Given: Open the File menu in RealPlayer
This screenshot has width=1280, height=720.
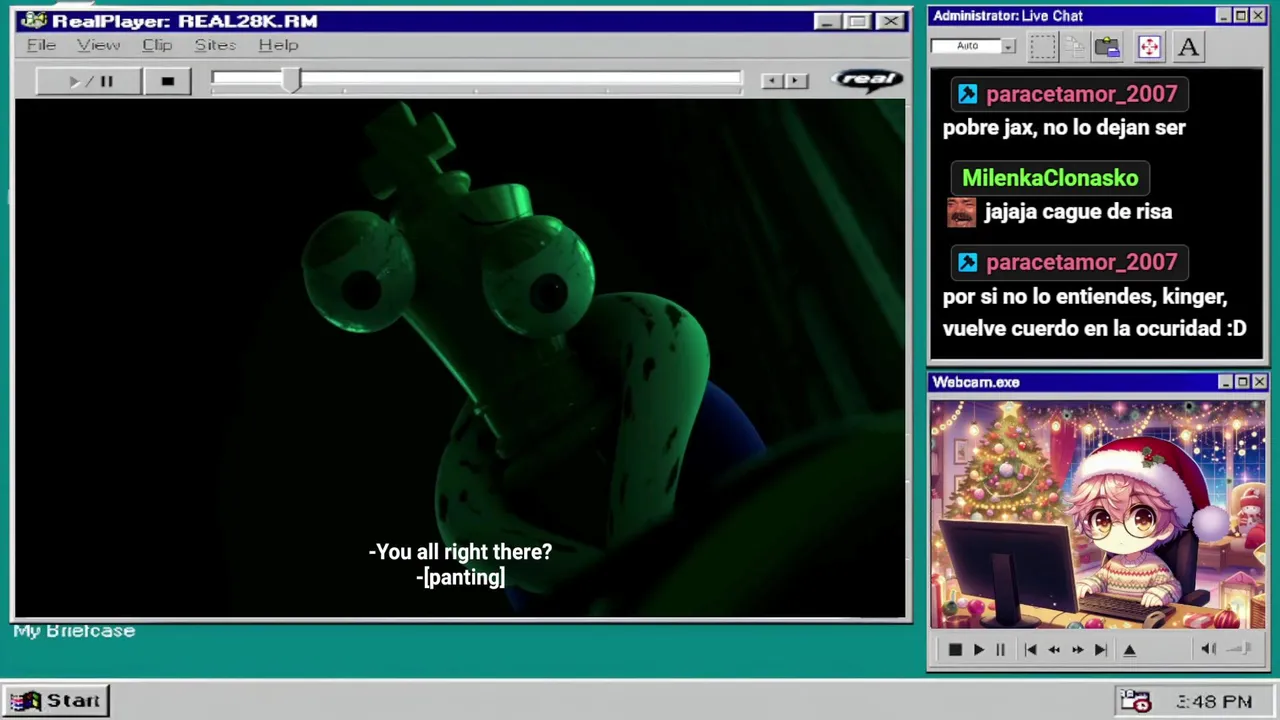Looking at the screenshot, I should pos(41,45).
